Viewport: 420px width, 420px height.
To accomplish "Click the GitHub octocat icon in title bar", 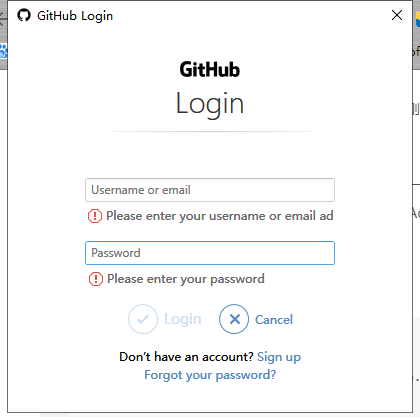I will point(24,15).
